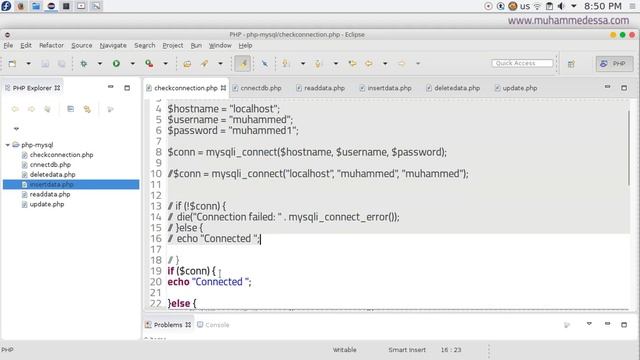640x360 pixels.
Task: Open the External Tools dropdown arrow
Action: pos(165,64)
